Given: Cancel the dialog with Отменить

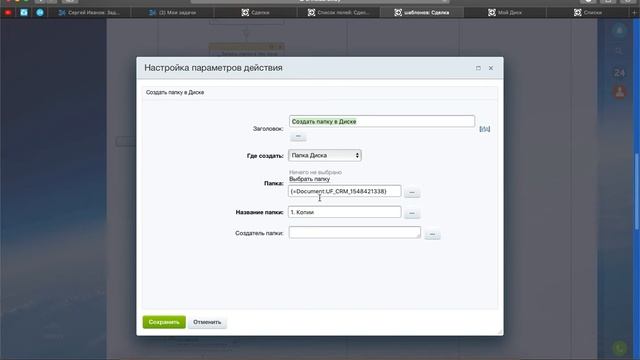Looking at the screenshot, I should tap(207, 322).
